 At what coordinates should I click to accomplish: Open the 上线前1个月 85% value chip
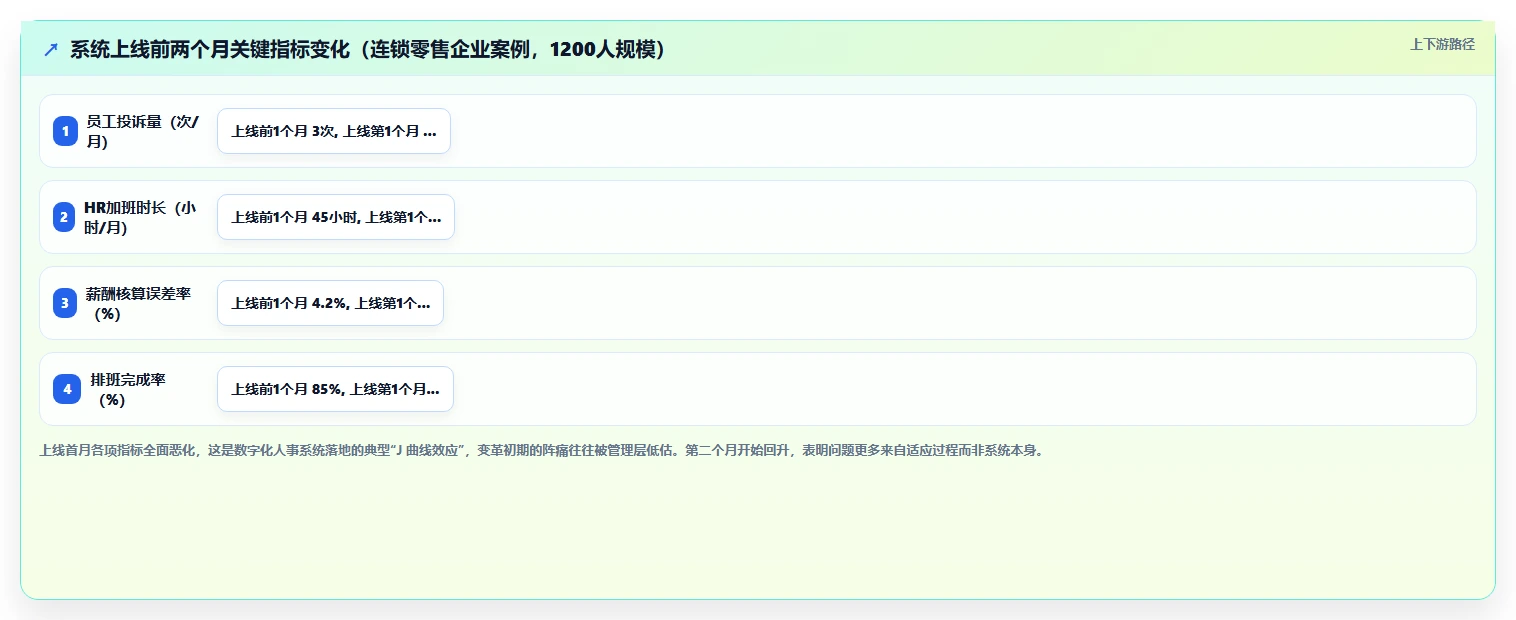tap(335, 389)
